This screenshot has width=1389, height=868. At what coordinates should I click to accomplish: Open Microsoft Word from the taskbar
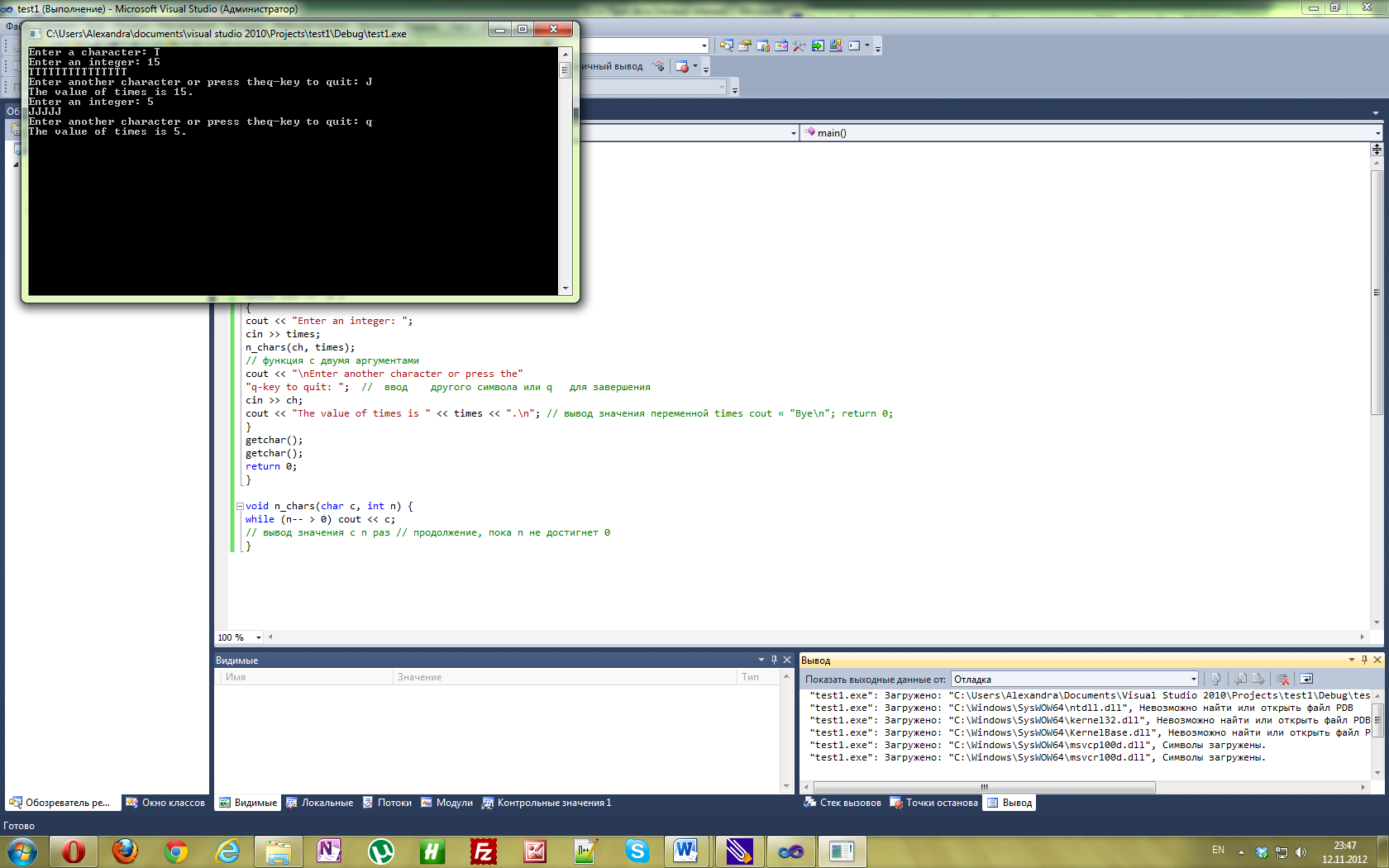point(685,851)
